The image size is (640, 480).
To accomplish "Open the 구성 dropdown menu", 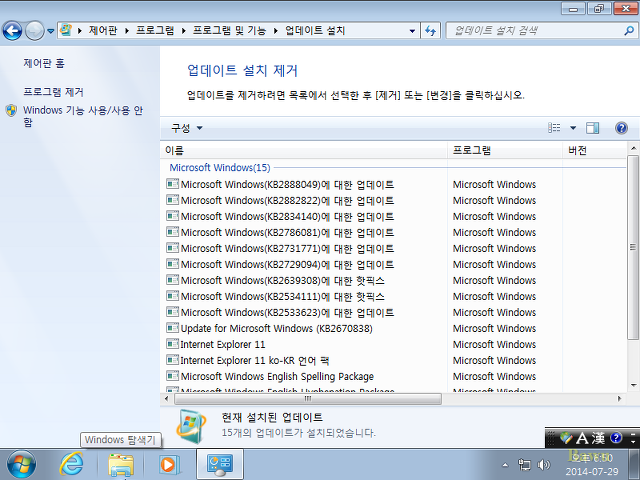I will click(187, 128).
